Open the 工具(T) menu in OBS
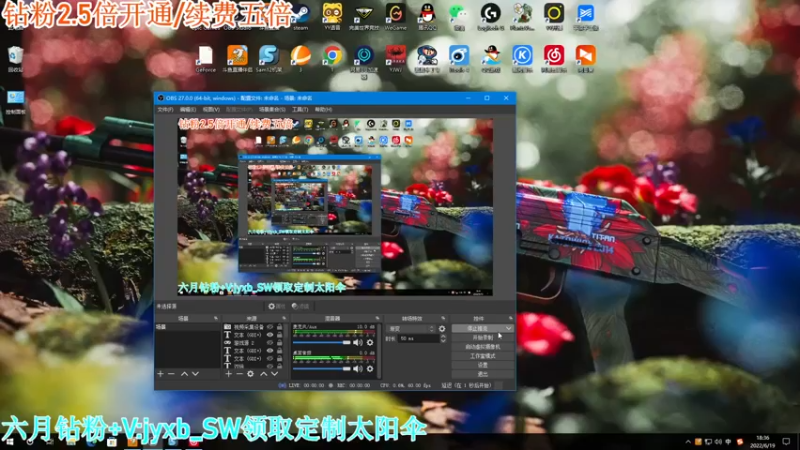Screen dimensions: 800x450 [x=300, y=110]
